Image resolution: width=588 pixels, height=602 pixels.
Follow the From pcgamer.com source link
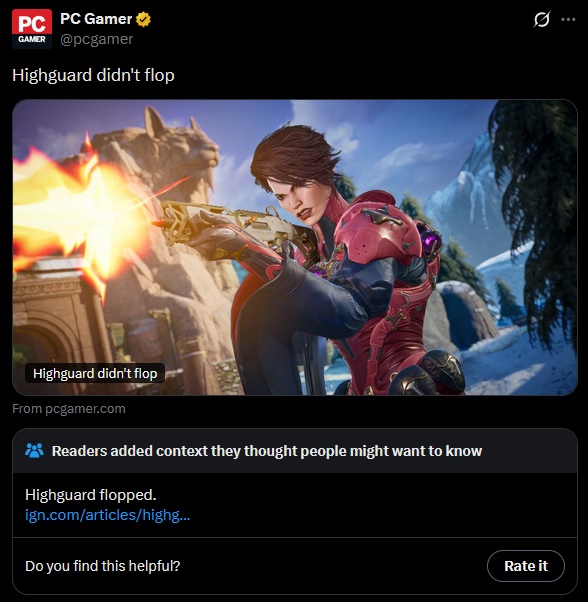[69, 408]
